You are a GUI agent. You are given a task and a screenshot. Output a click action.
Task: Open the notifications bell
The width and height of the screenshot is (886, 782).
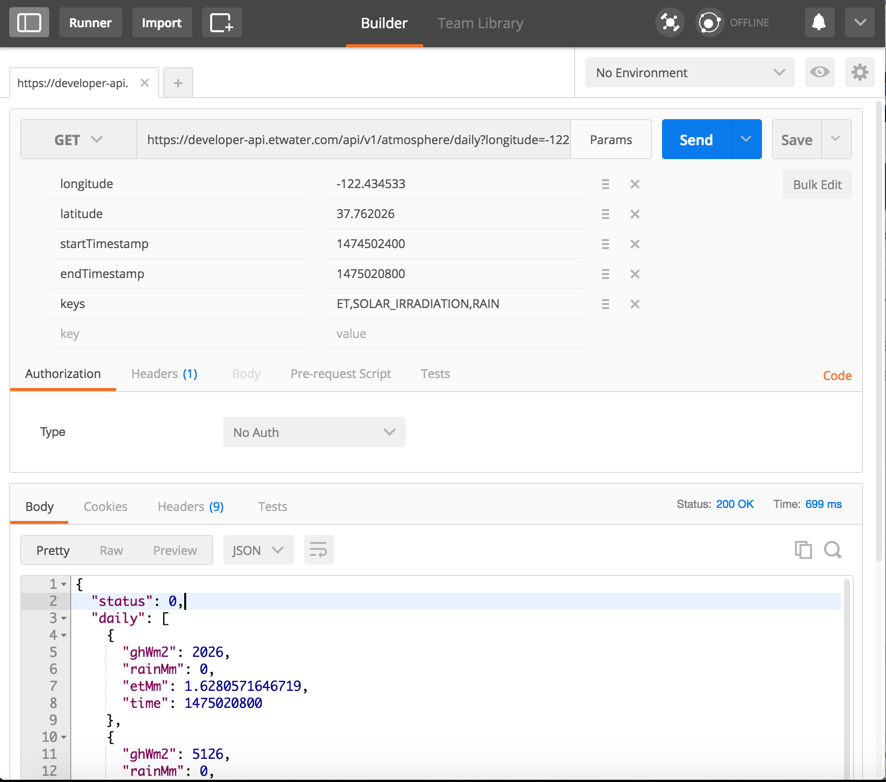(818, 22)
